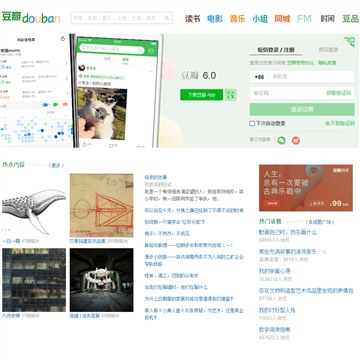Select 小组 in the navigation bar
The width and height of the screenshot is (360, 360).
tap(260, 19)
